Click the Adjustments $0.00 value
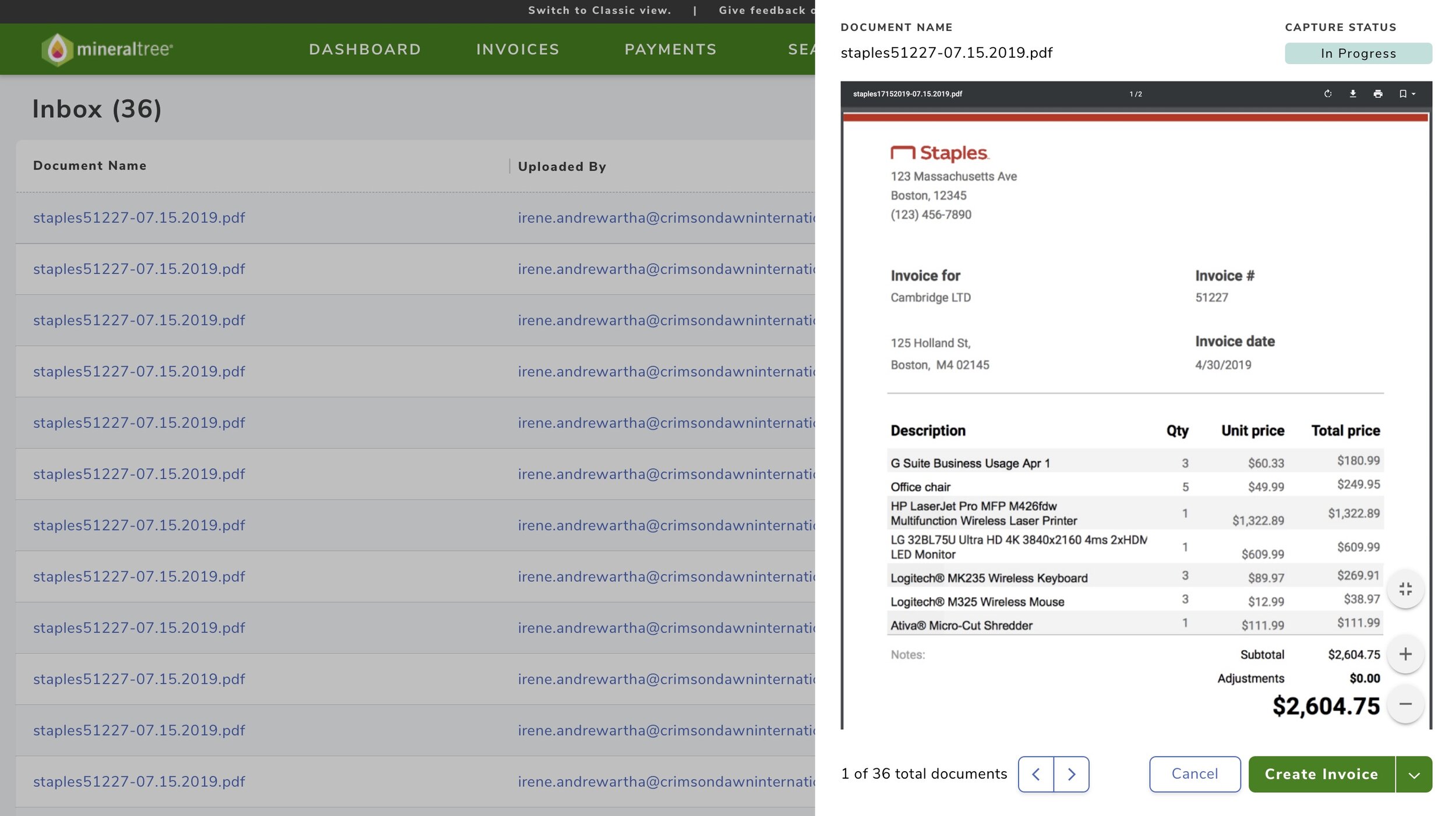 click(x=1365, y=679)
